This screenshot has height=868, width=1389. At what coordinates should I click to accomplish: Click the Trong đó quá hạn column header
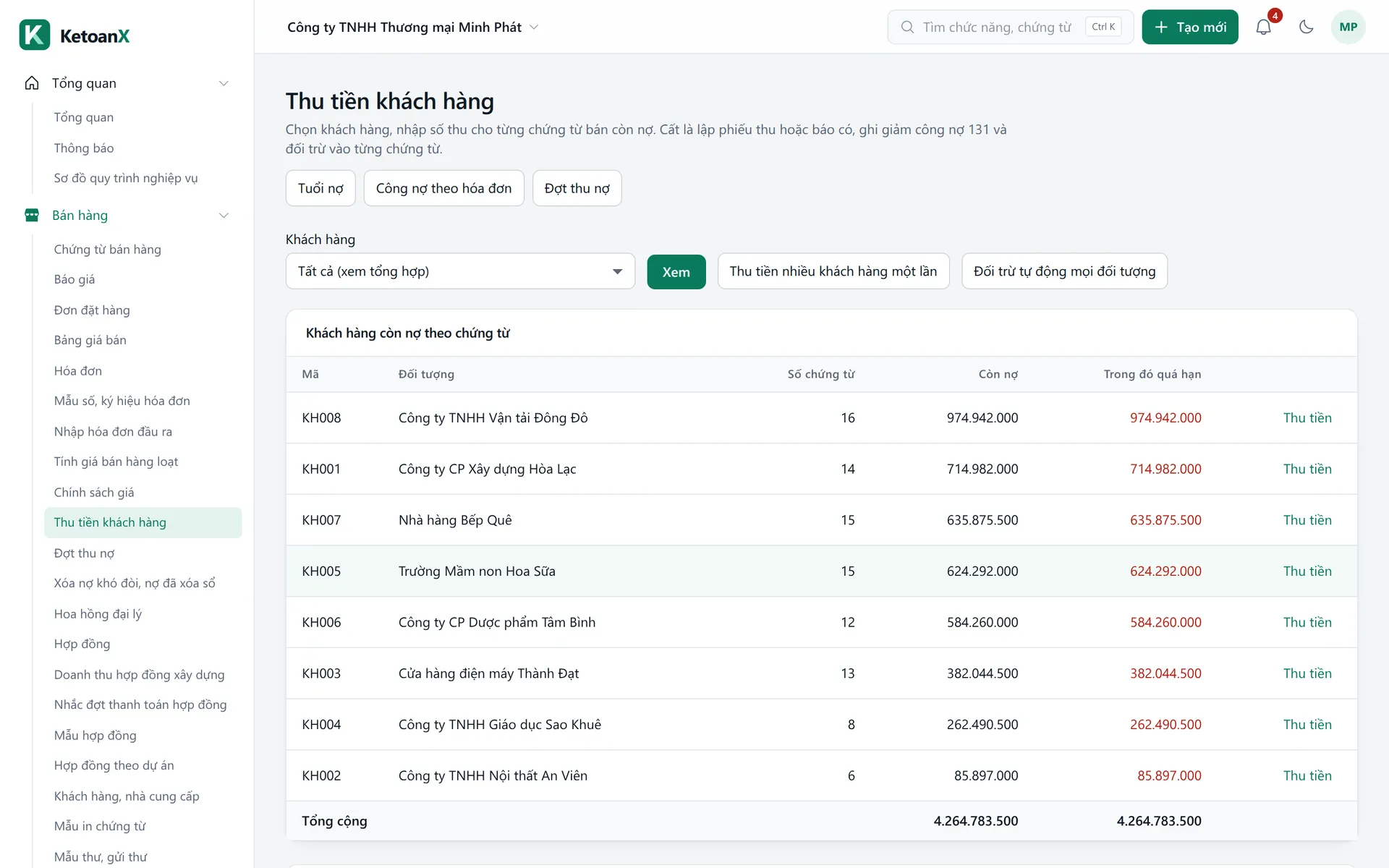pyautogui.click(x=1152, y=374)
